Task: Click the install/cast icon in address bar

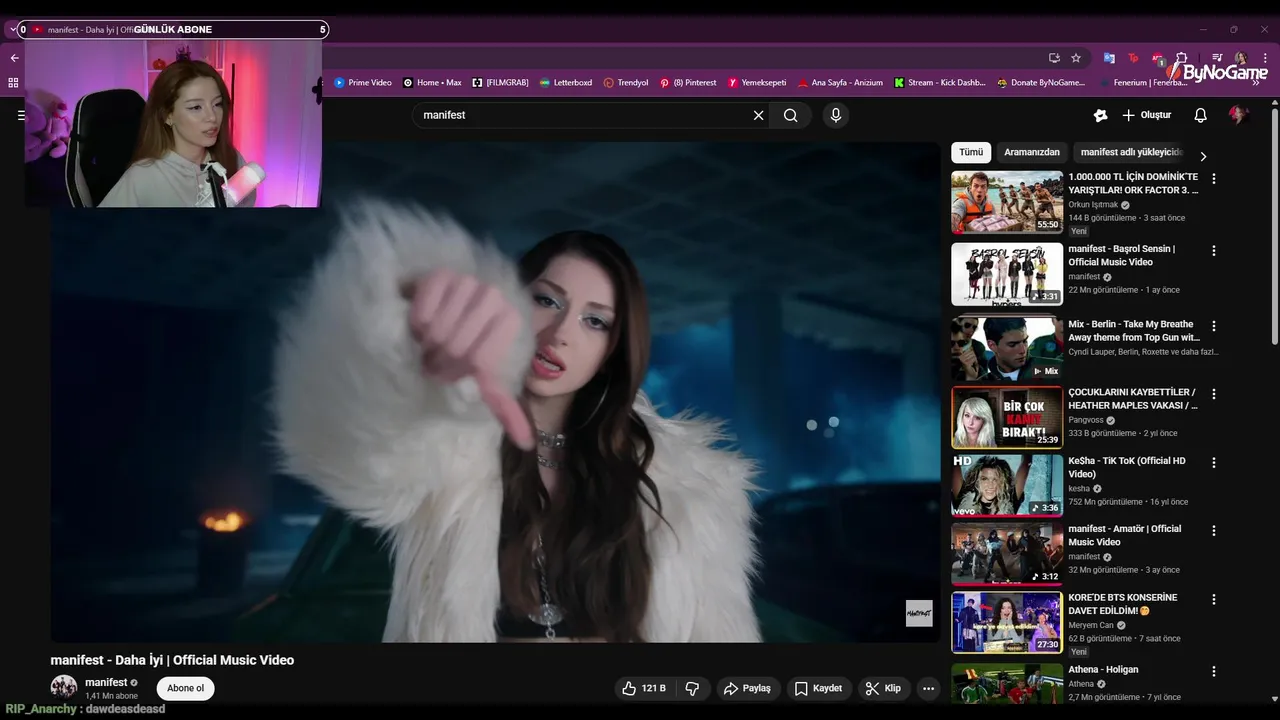Action: click(1054, 58)
